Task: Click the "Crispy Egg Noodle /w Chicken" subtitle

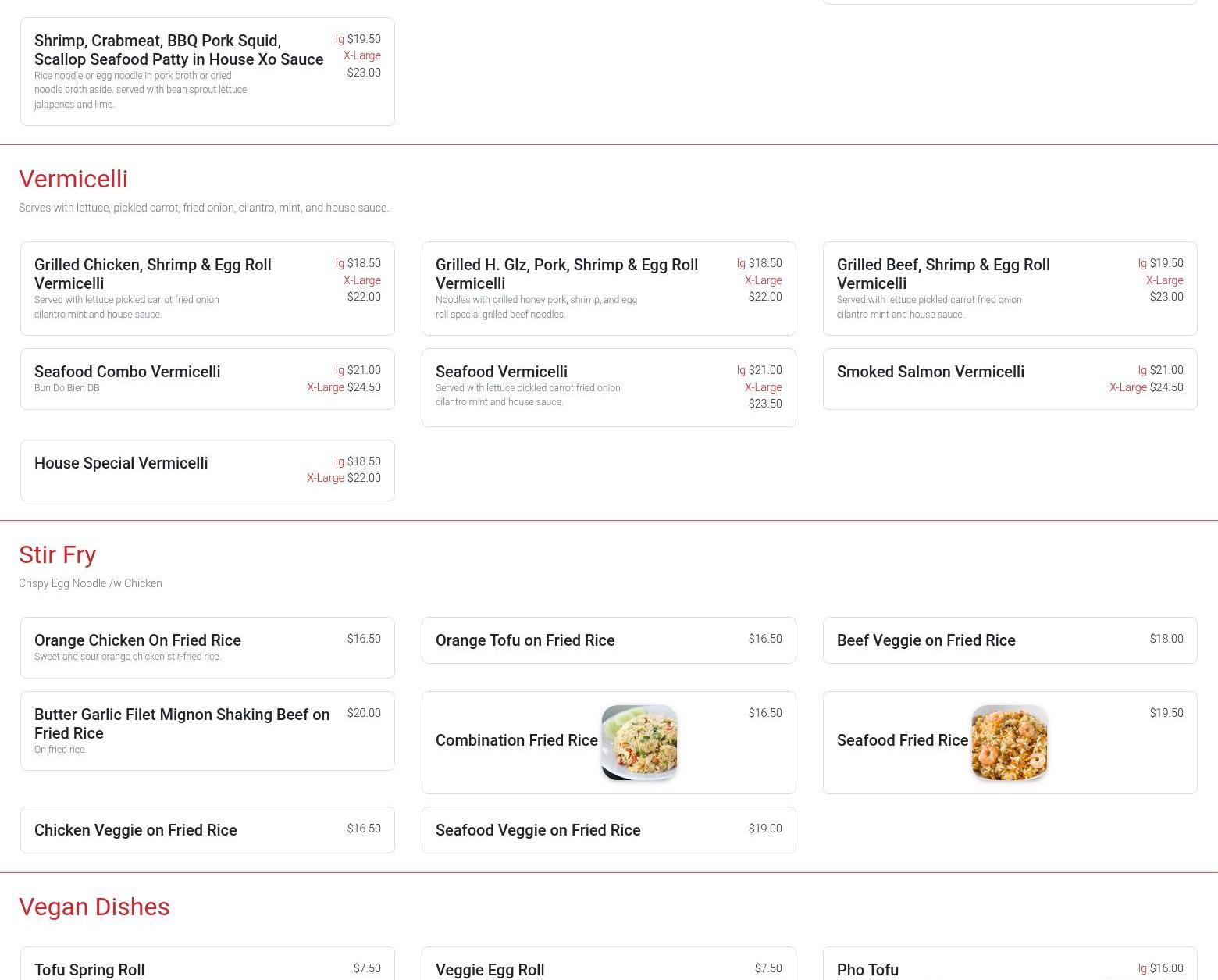Action: (91, 583)
